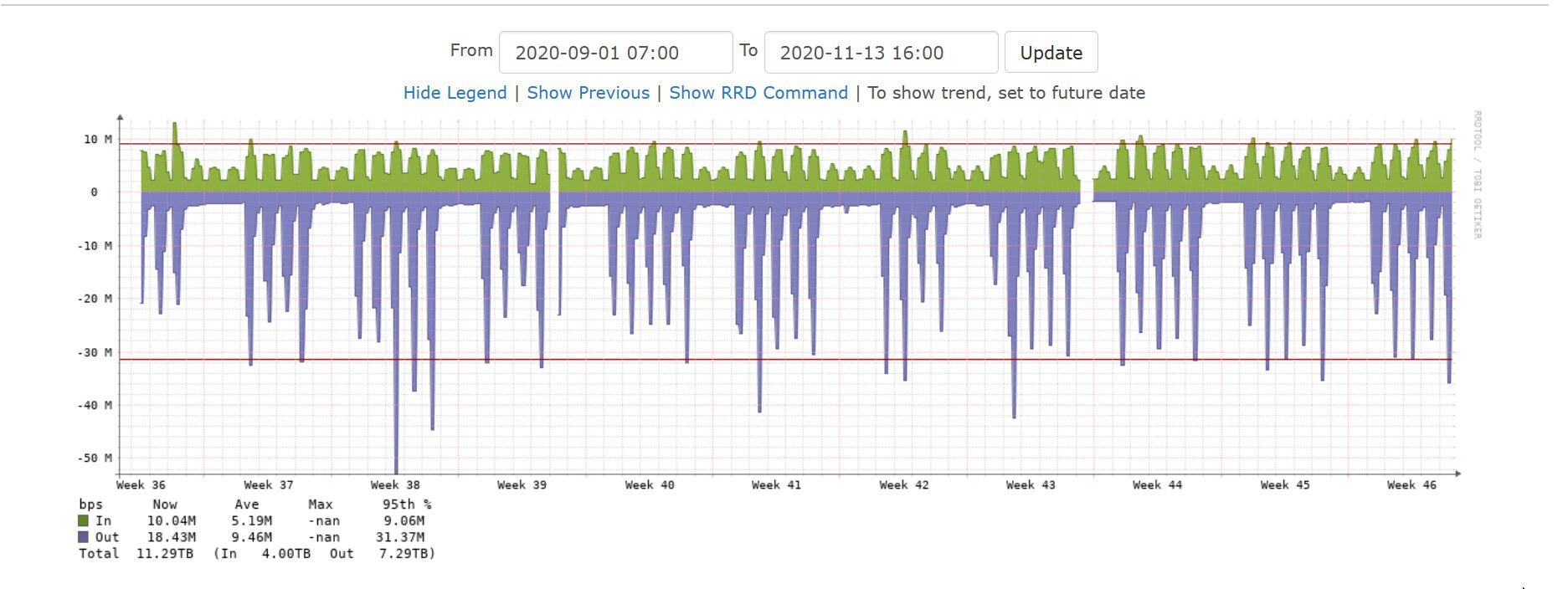Viewport: 1568px width, 589px height.
Task: Select the Week 36 axis label
Action: [141, 485]
